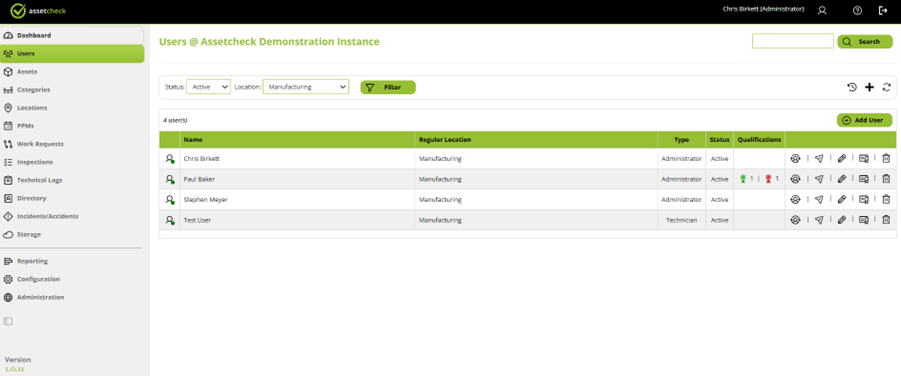Open PPMs in the sidebar
Image resolution: width=901 pixels, height=376 pixels.
[72, 126]
